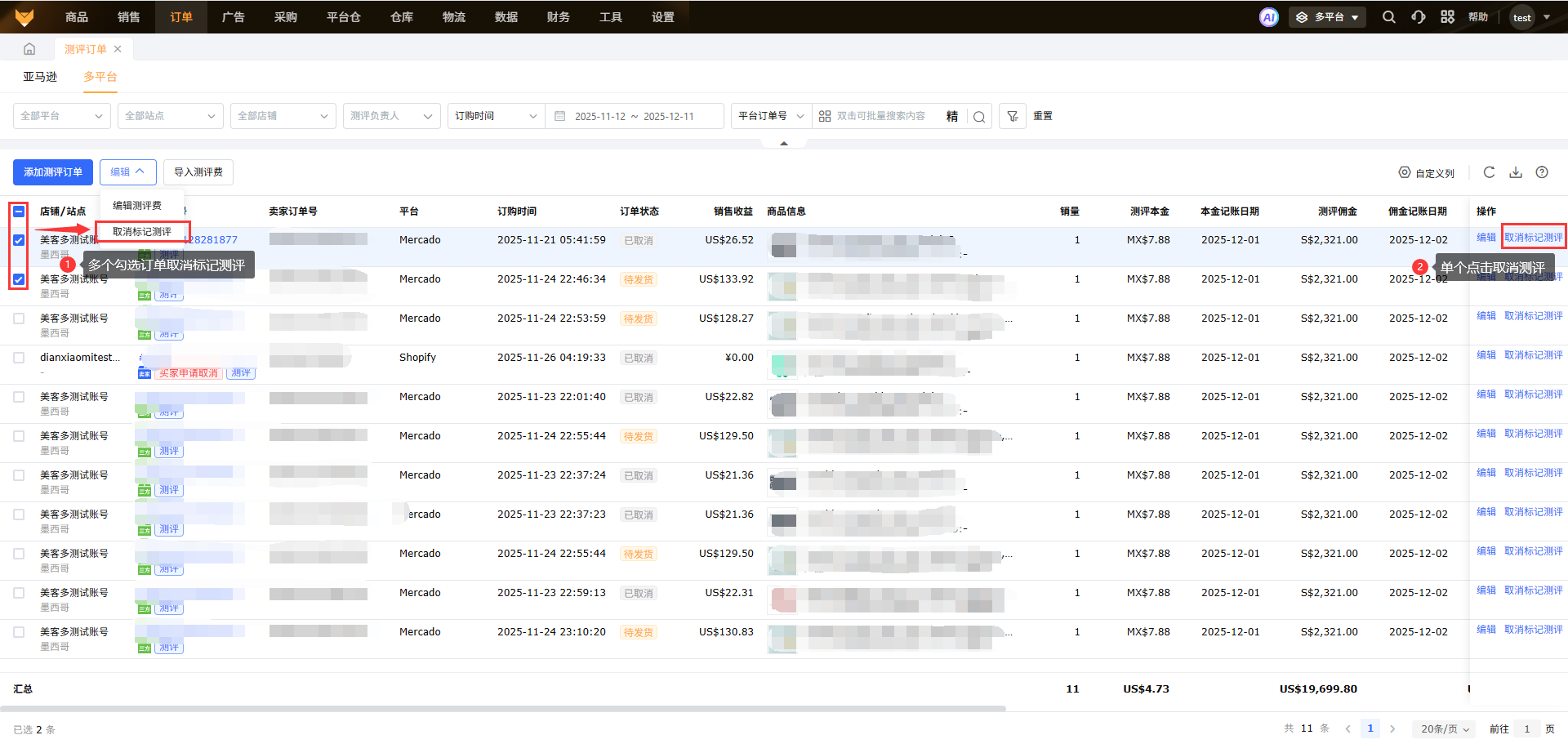Uncheck the first order row checkbox
The image size is (1568, 744).
[x=19, y=240]
